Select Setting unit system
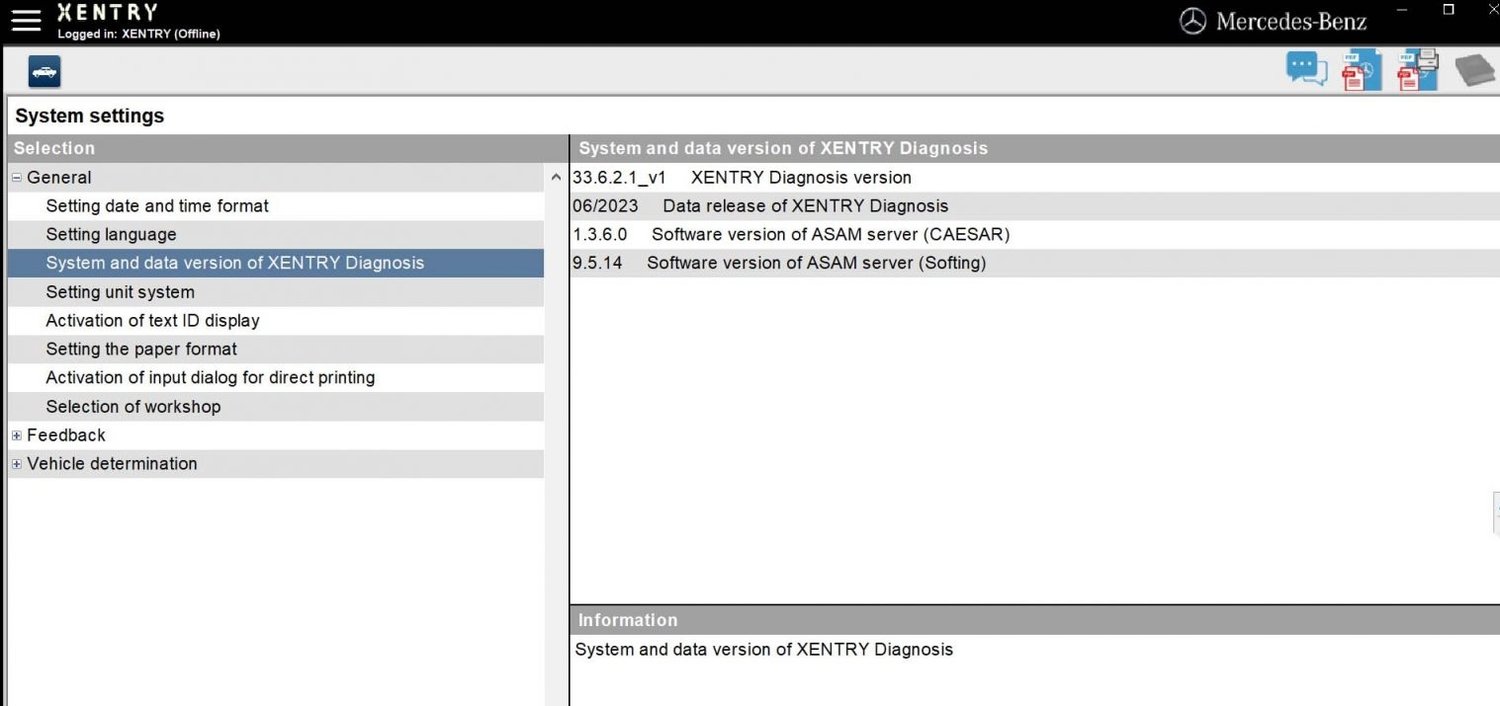The width and height of the screenshot is (1500, 706). point(275,292)
